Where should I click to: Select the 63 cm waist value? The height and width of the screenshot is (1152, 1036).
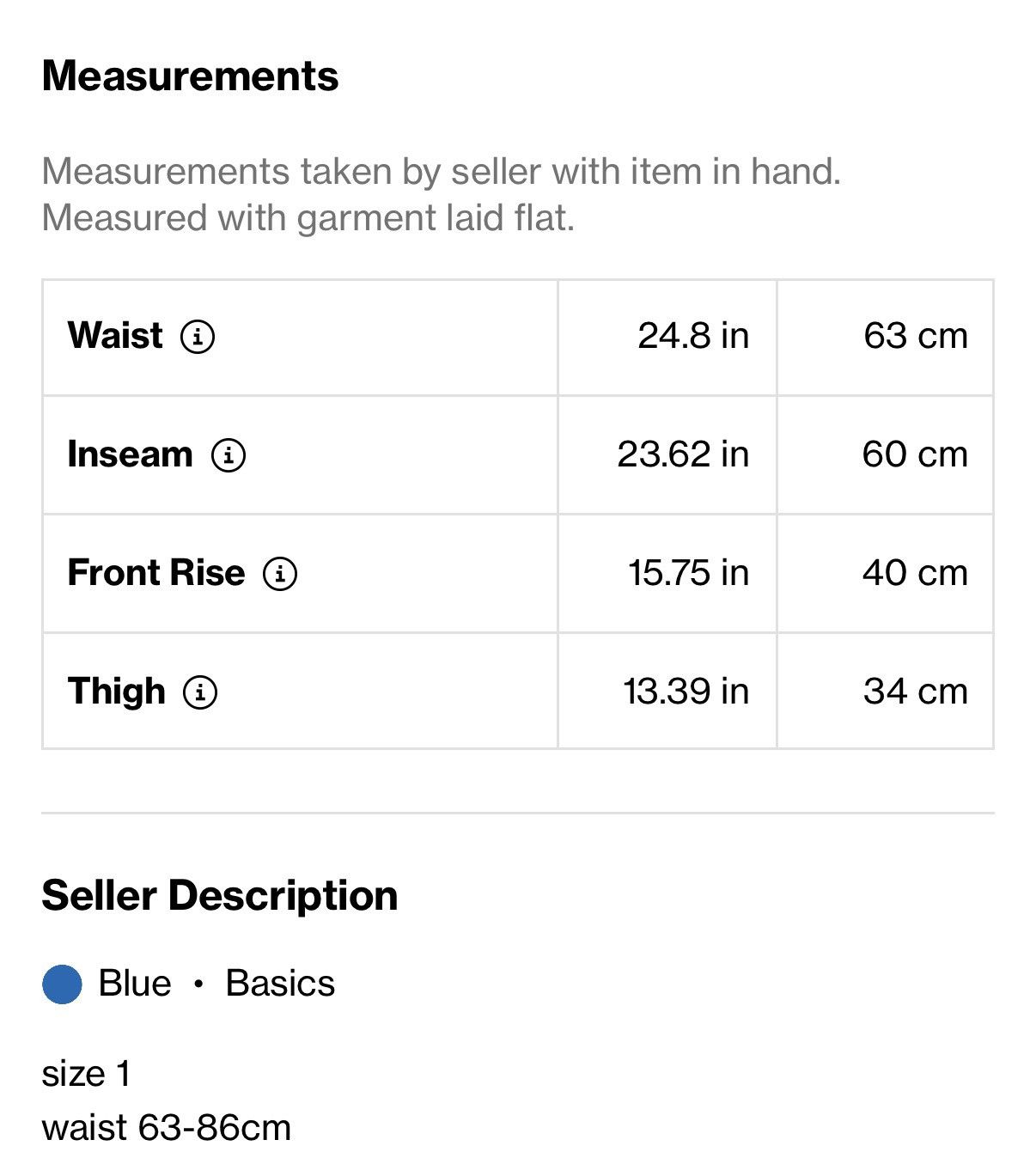click(916, 335)
